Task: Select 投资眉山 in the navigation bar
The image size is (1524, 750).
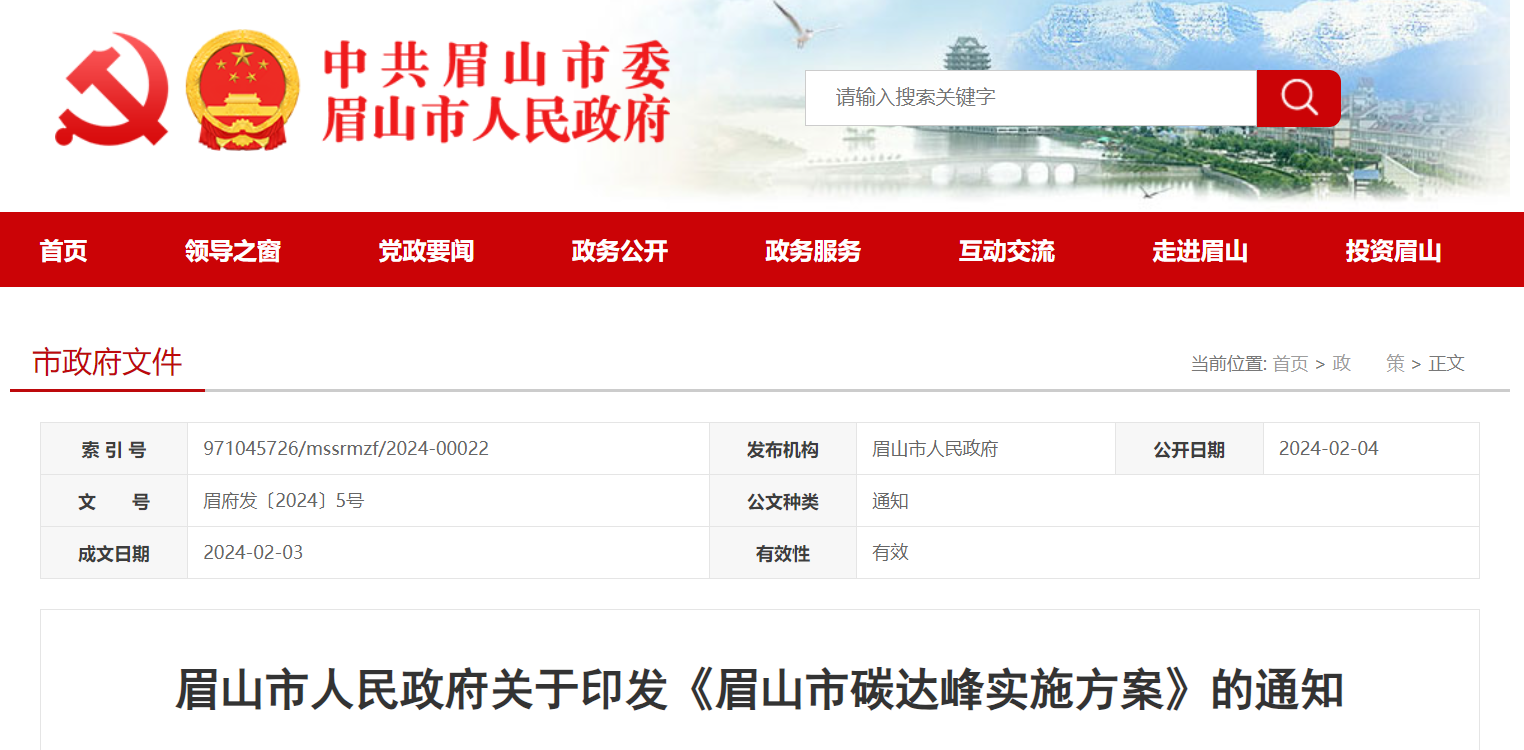Action: 1393,251
